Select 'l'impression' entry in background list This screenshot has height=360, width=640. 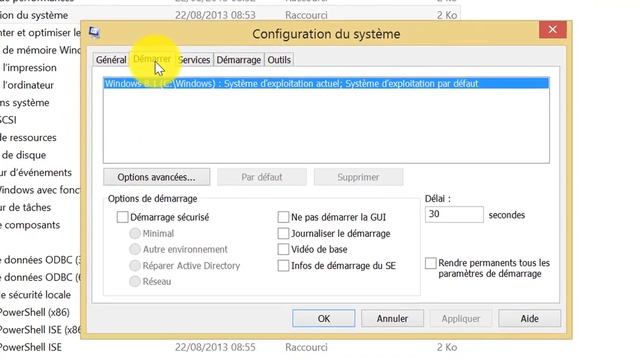coord(29,68)
